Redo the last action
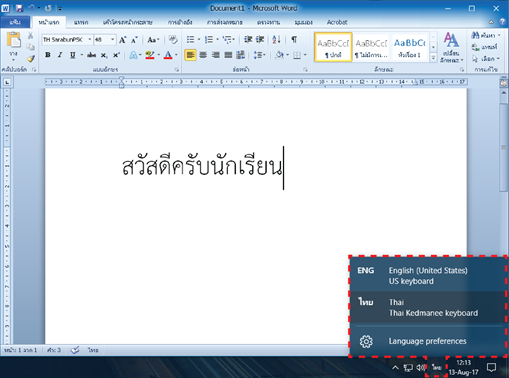The image size is (509, 378). click(48, 8)
